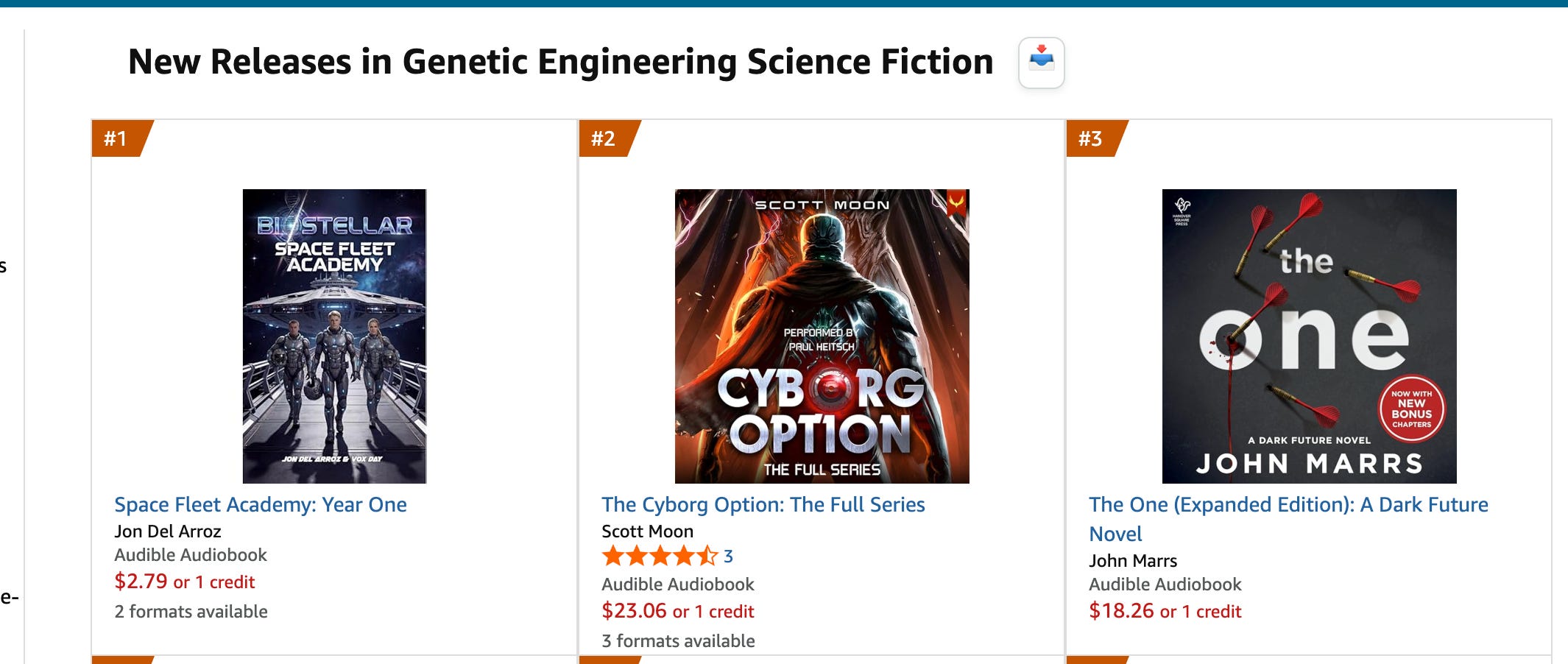Open The Cyborg Option: The Full Series link
This screenshot has height=664, width=1568.
[763, 505]
